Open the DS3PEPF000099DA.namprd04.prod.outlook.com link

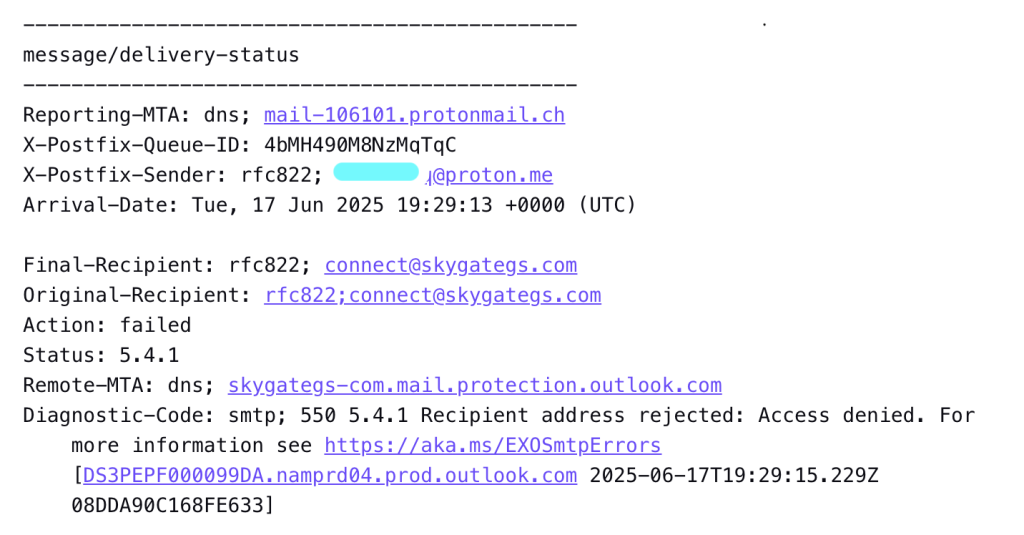coord(330,476)
